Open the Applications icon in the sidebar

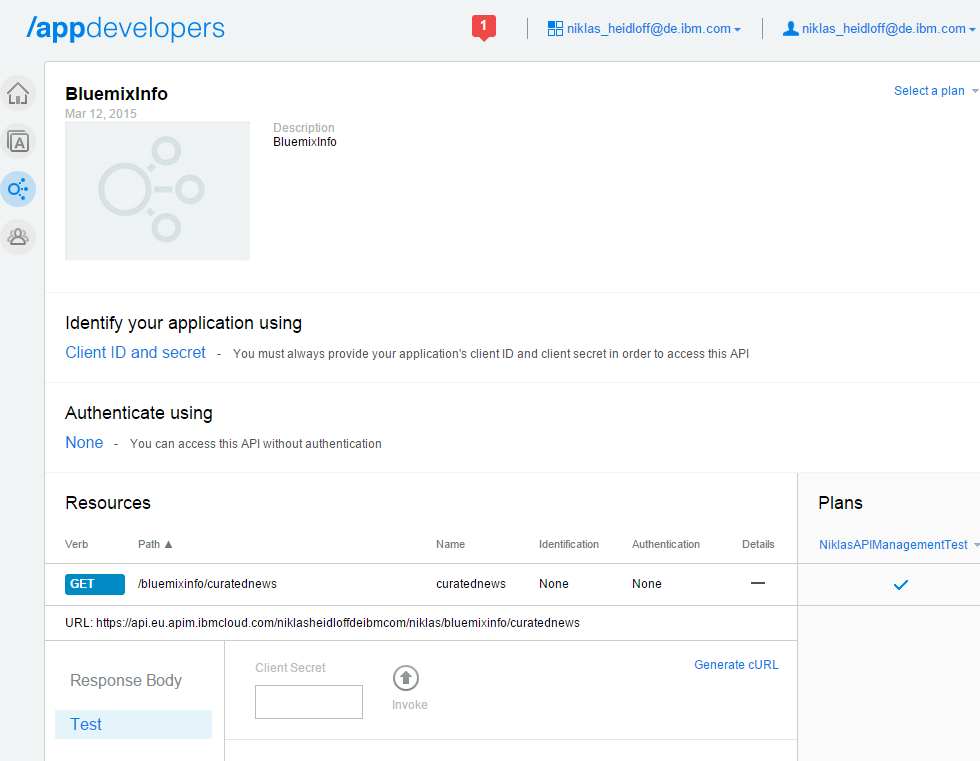point(18,142)
